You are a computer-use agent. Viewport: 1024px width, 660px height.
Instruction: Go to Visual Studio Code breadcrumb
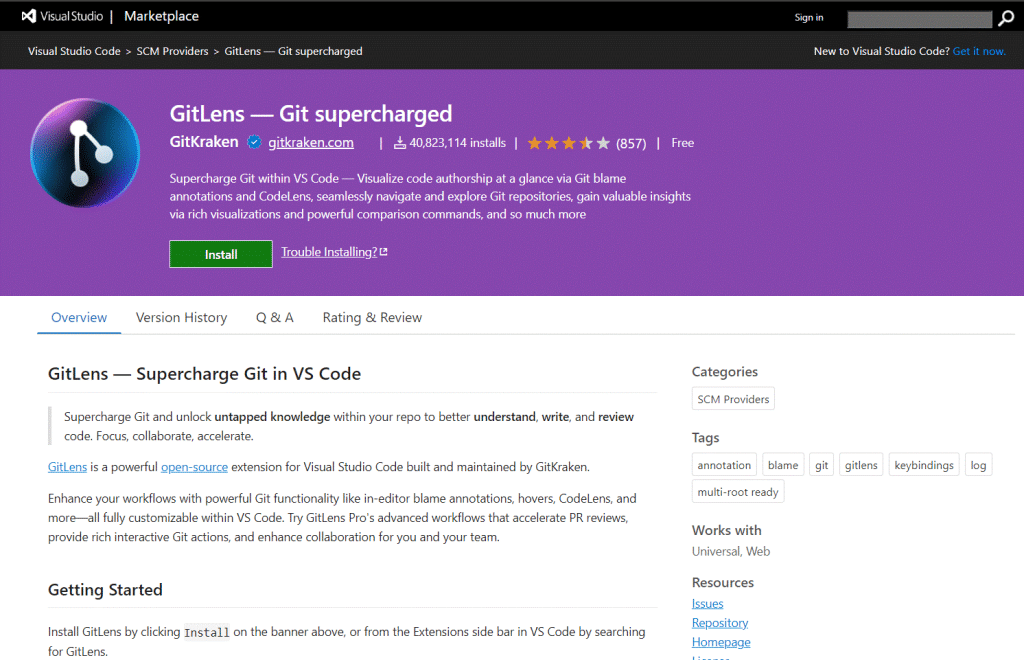coord(74,51)
